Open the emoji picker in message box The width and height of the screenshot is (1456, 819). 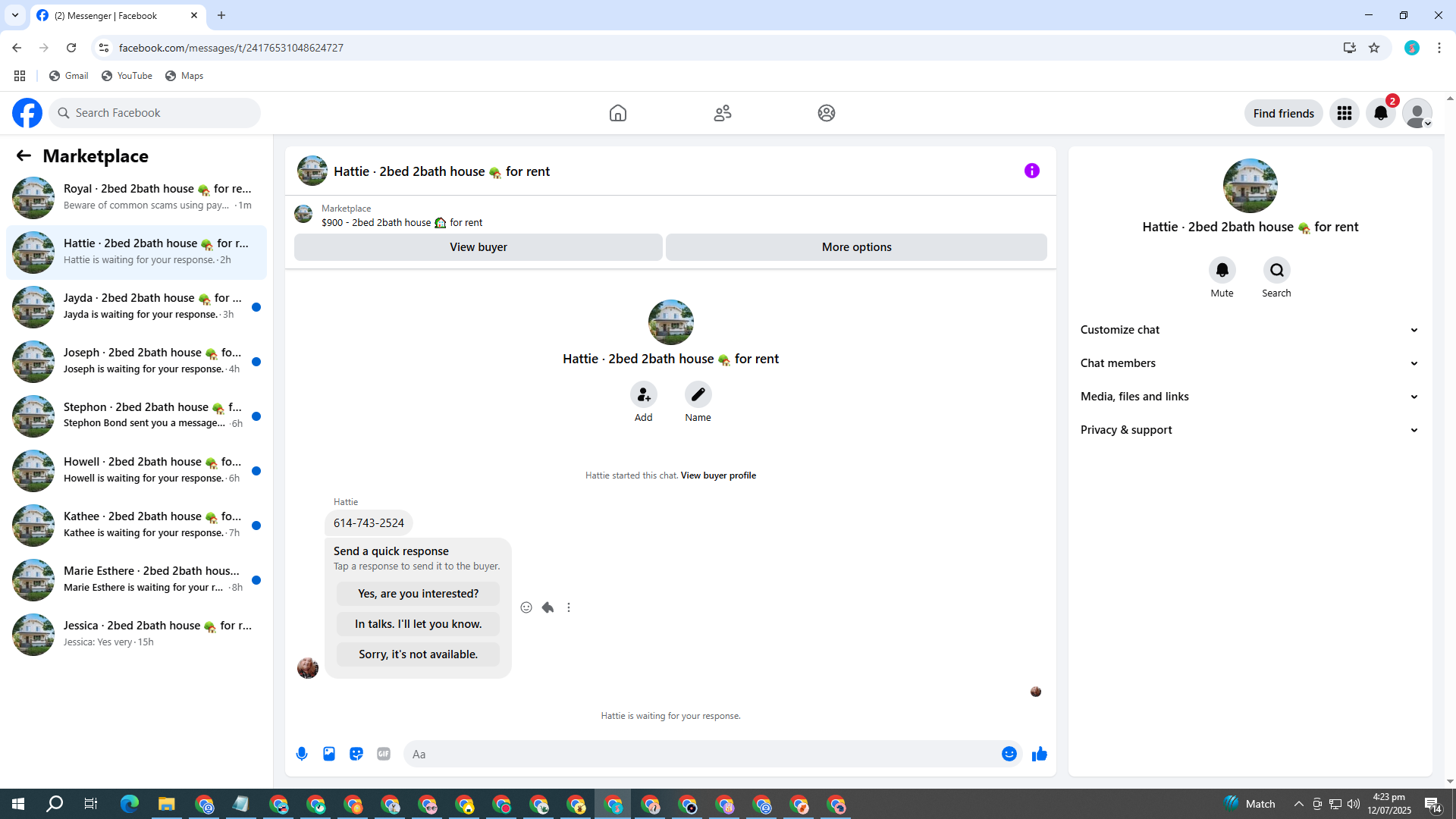1009,754
